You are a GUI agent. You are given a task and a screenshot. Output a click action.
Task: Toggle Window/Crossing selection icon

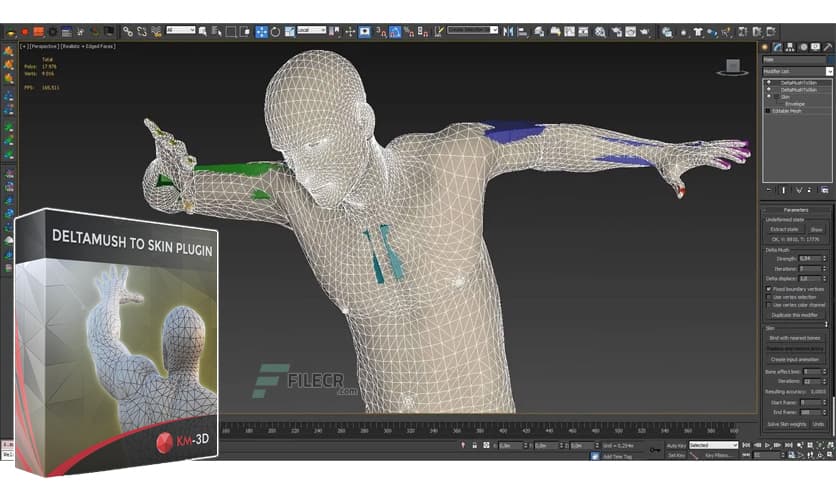245,32
